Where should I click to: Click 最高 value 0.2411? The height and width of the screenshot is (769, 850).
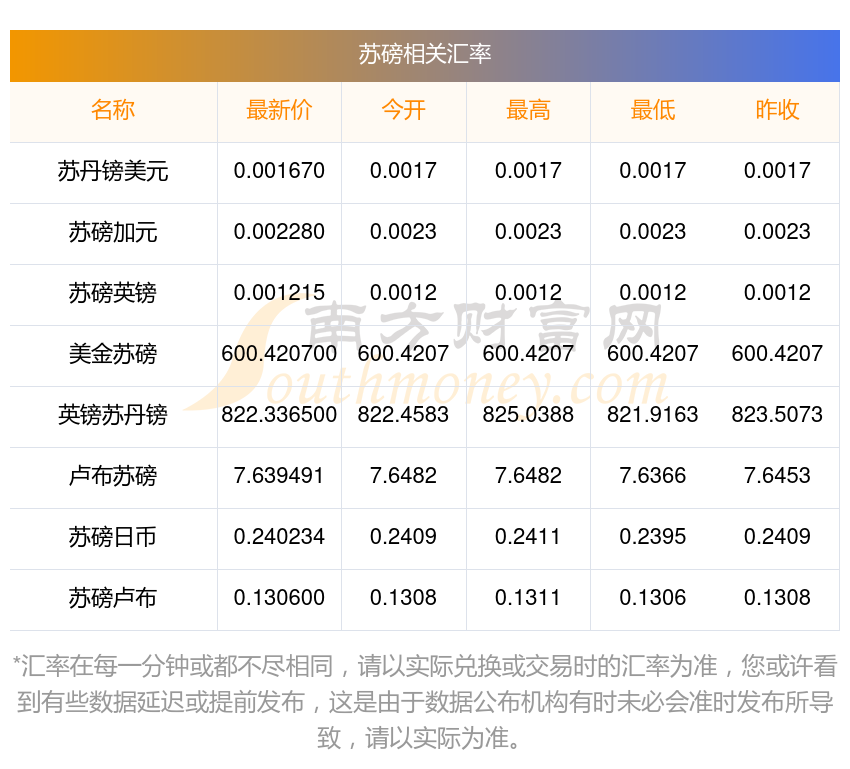528,537
